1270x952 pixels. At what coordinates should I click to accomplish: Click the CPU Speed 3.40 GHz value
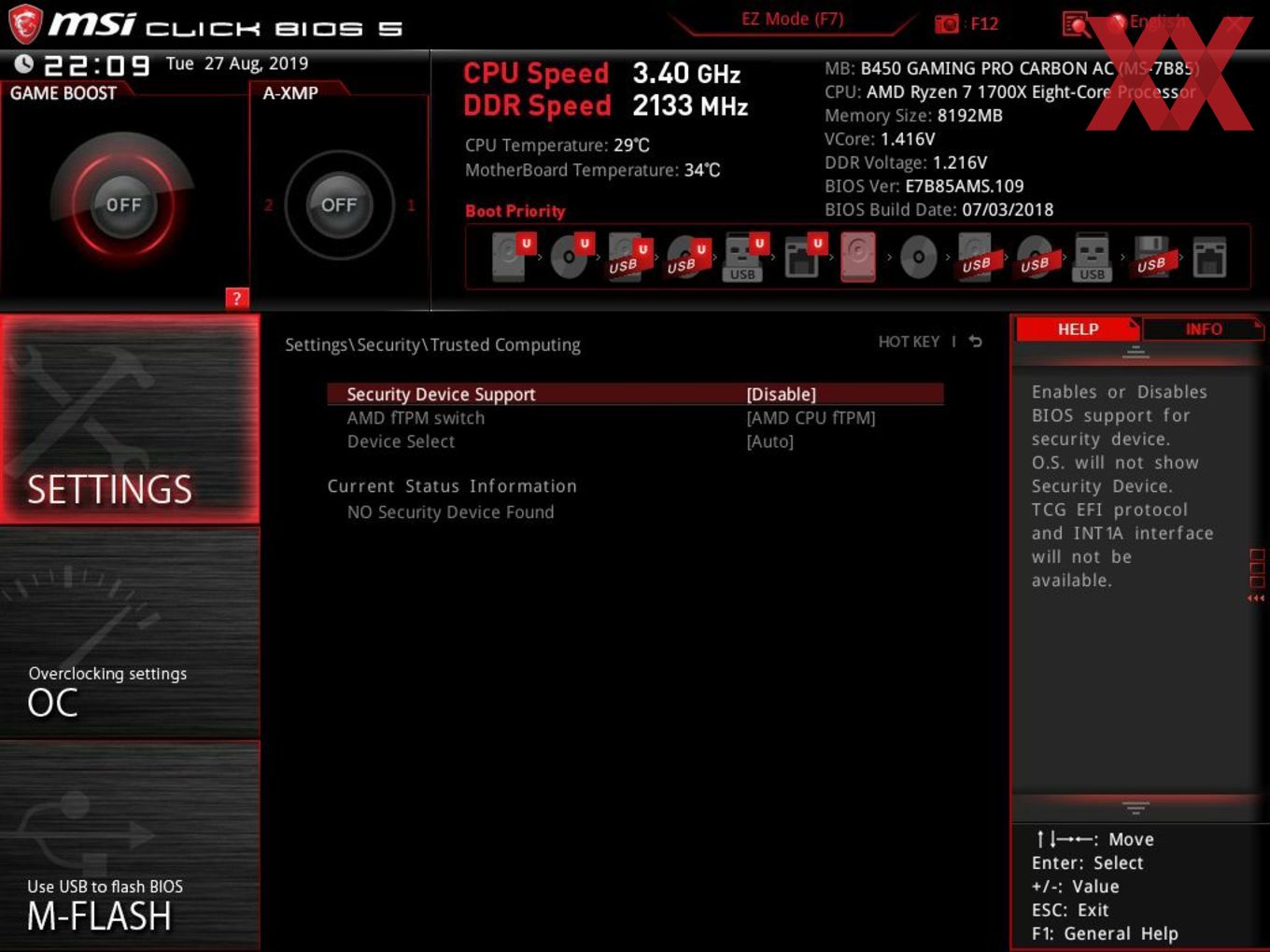pos(686,74)
